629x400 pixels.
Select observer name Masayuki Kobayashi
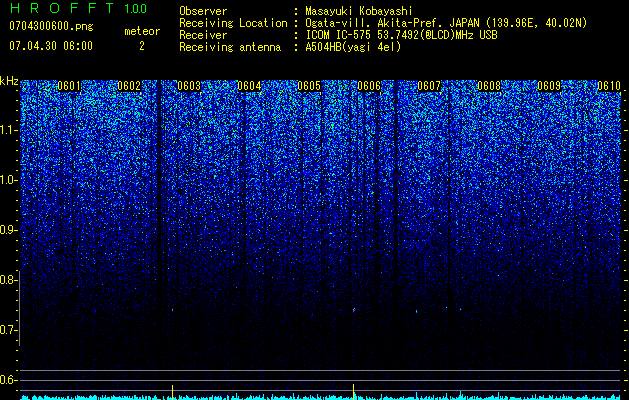(x=359, y=11)
